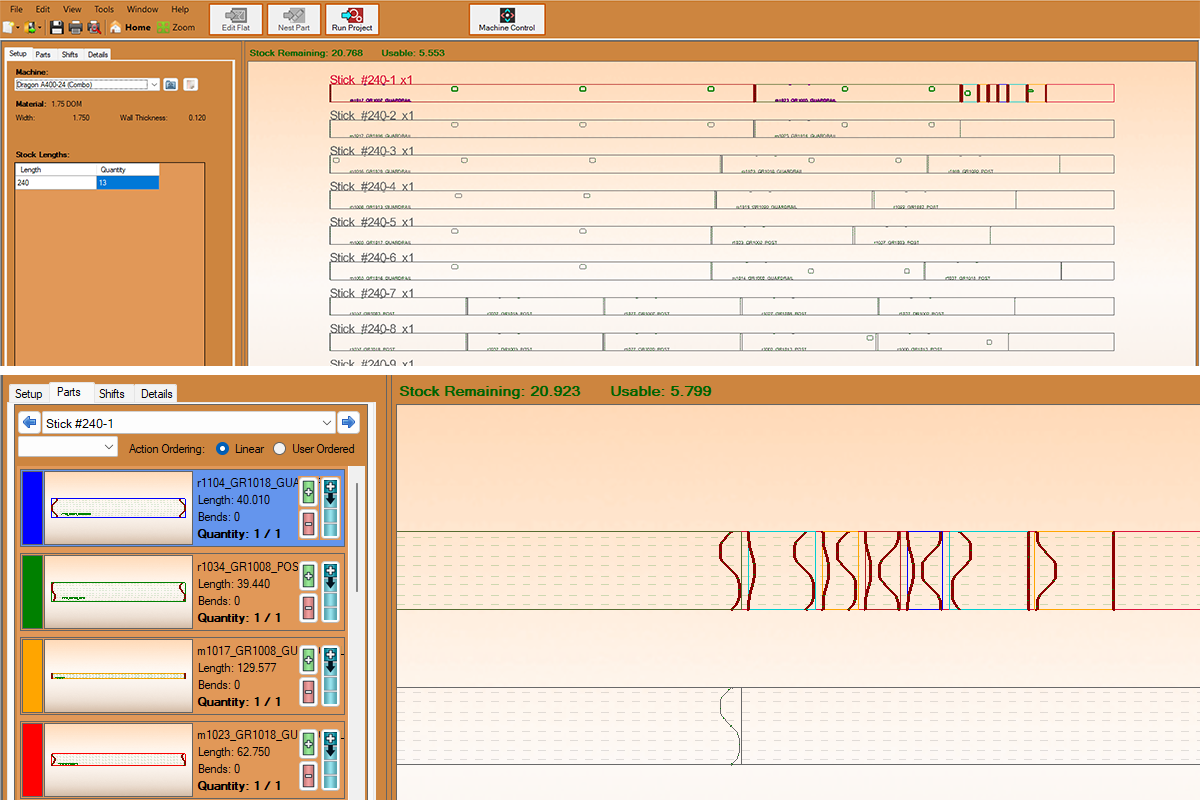Click the teal down-arrow icon on part r1104_GR1018
1200x800 pixels.
point(330,507)
